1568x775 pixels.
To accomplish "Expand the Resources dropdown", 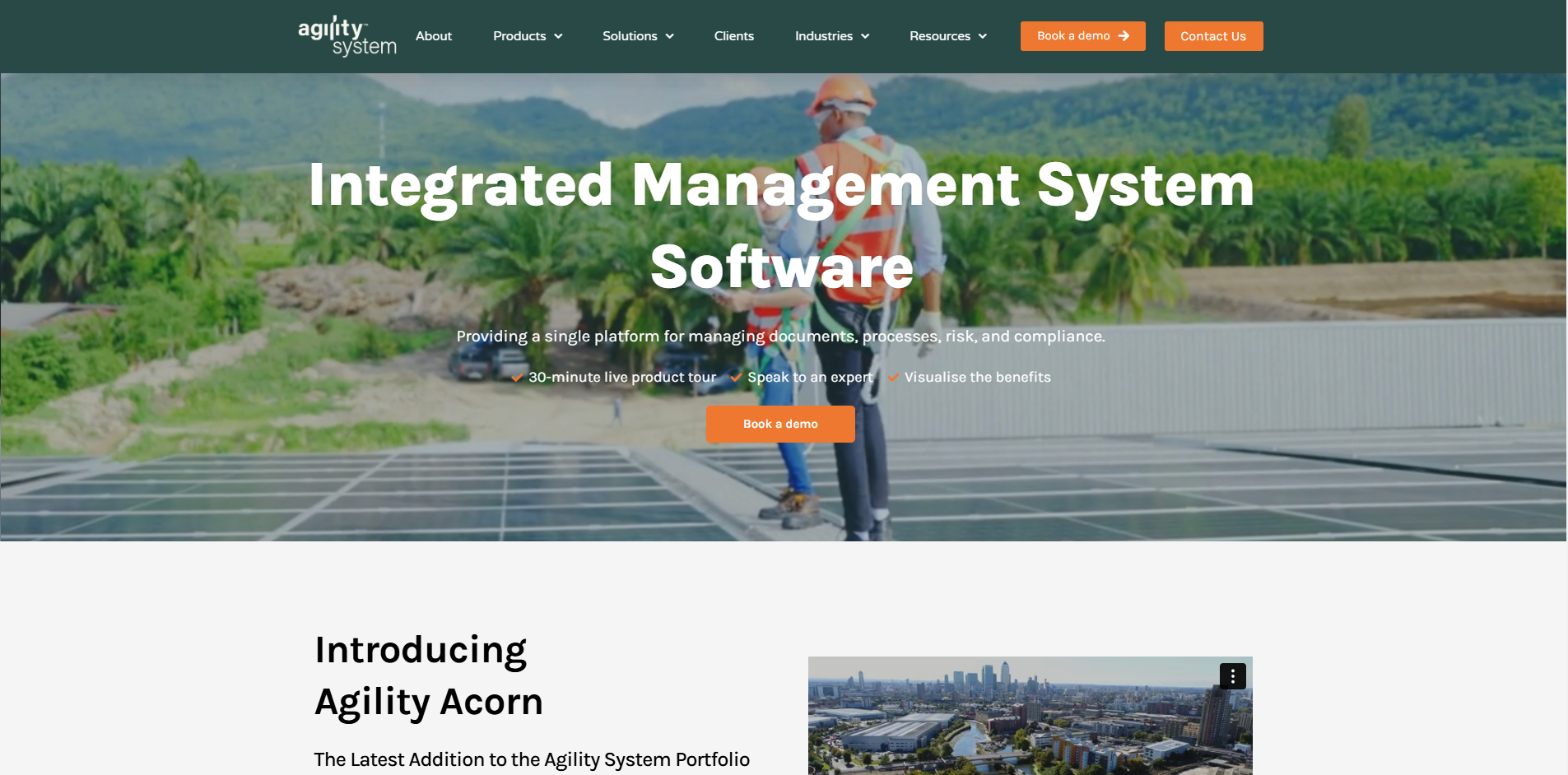I will pos(947,35).
